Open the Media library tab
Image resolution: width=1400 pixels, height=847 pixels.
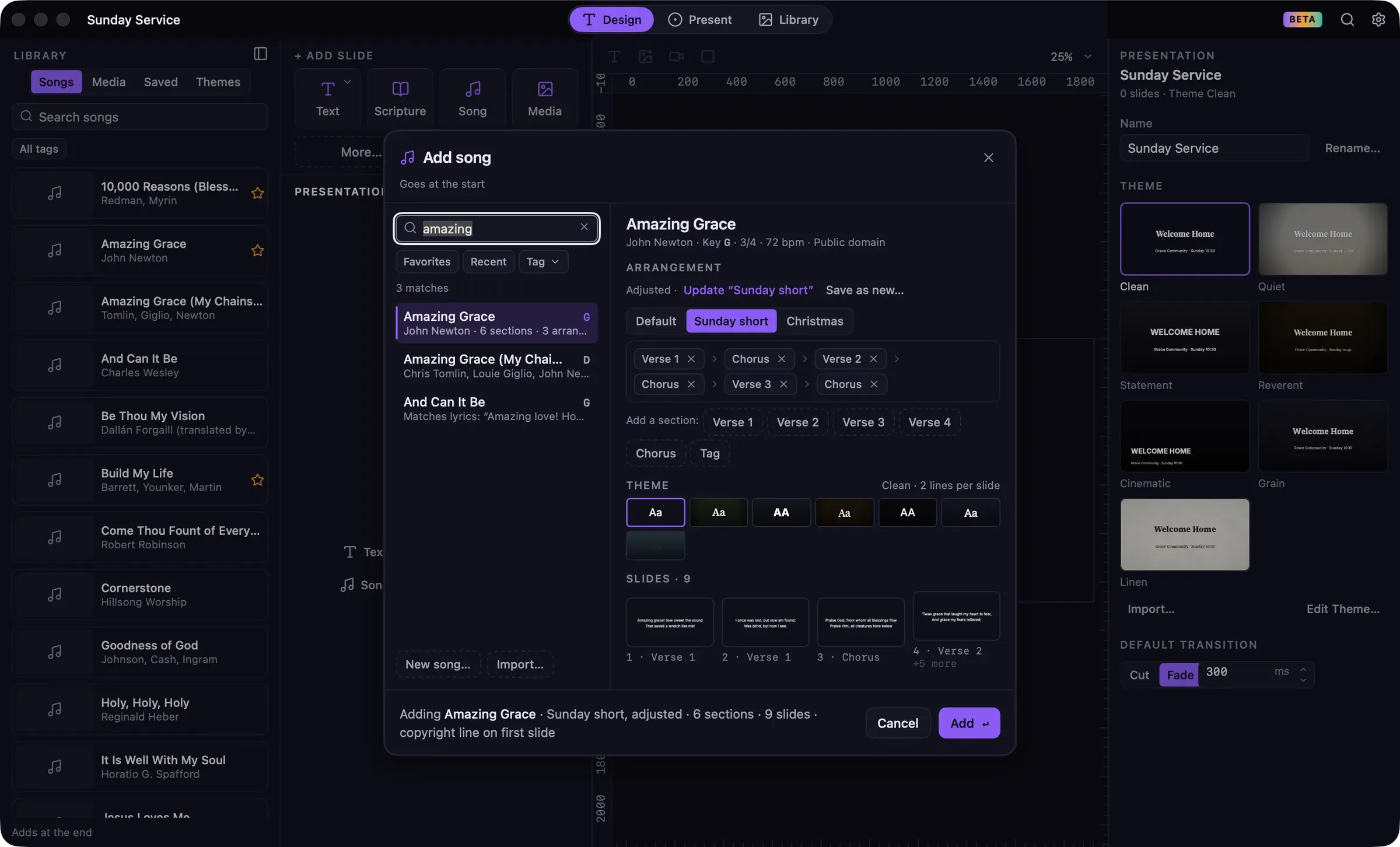point(108,82)
